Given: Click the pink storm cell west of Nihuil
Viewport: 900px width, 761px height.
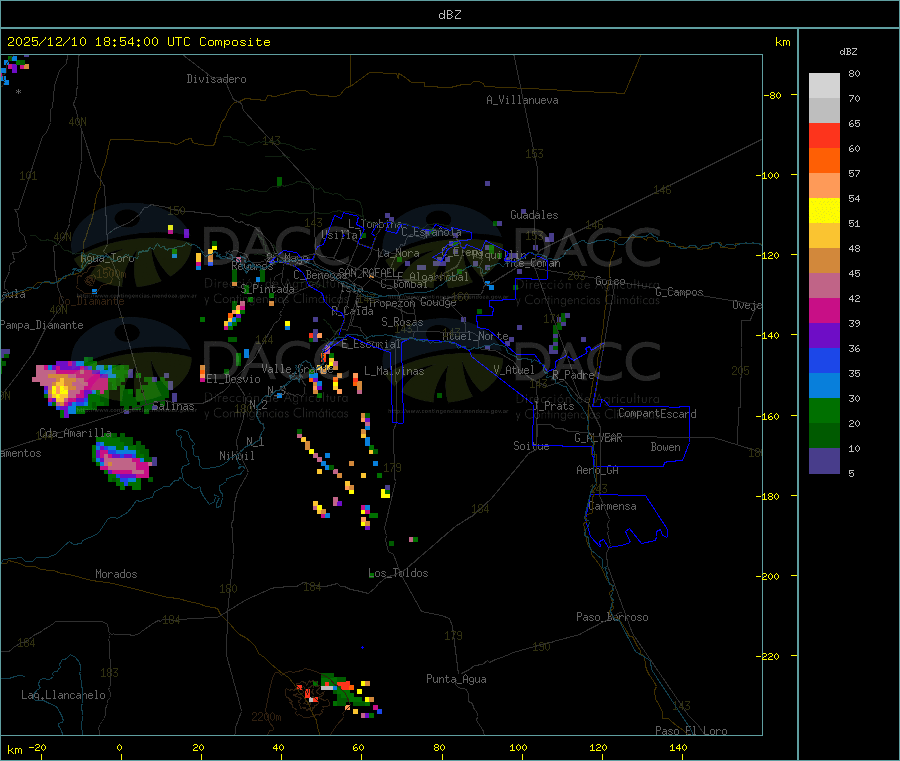Looking at the screenshot, I should 123,461.
